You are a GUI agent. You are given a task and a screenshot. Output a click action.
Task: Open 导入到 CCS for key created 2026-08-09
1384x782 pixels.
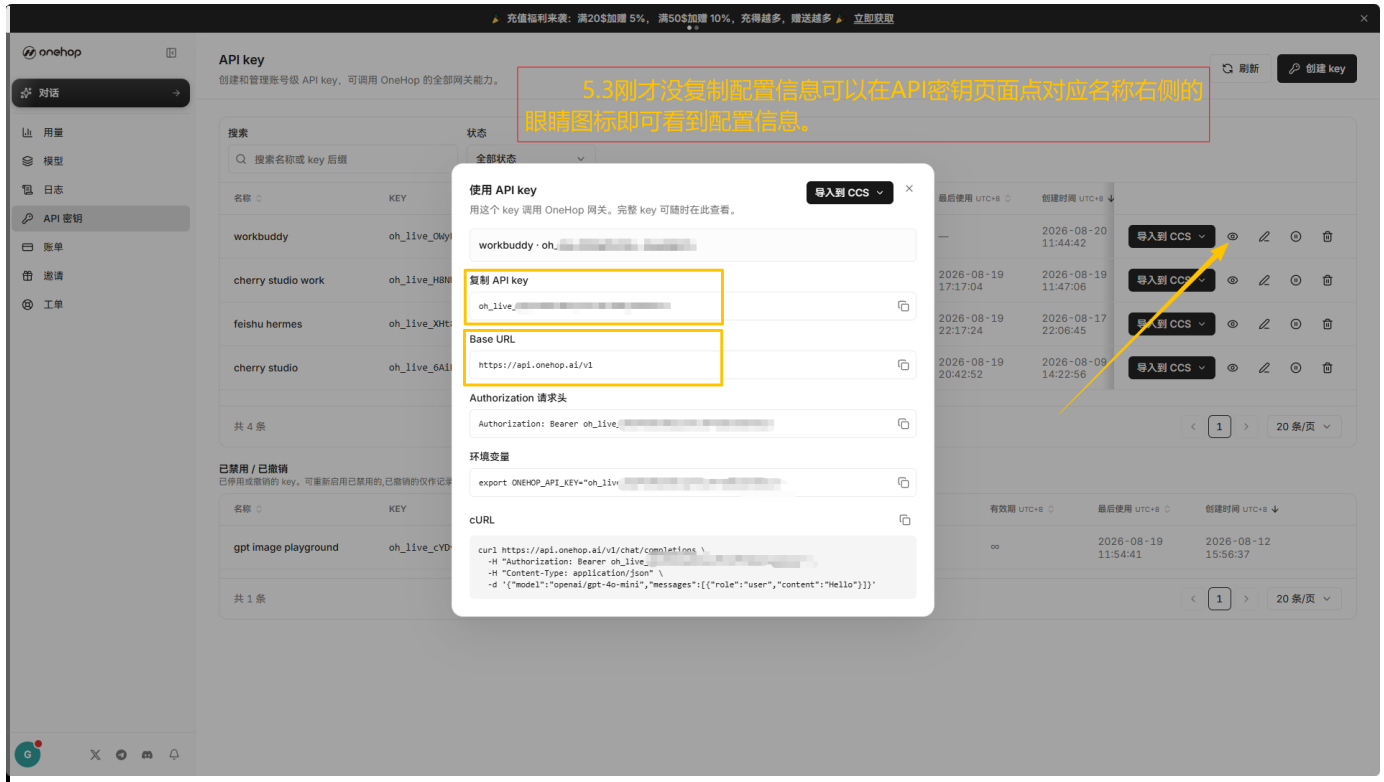[x=1171, y=368]
